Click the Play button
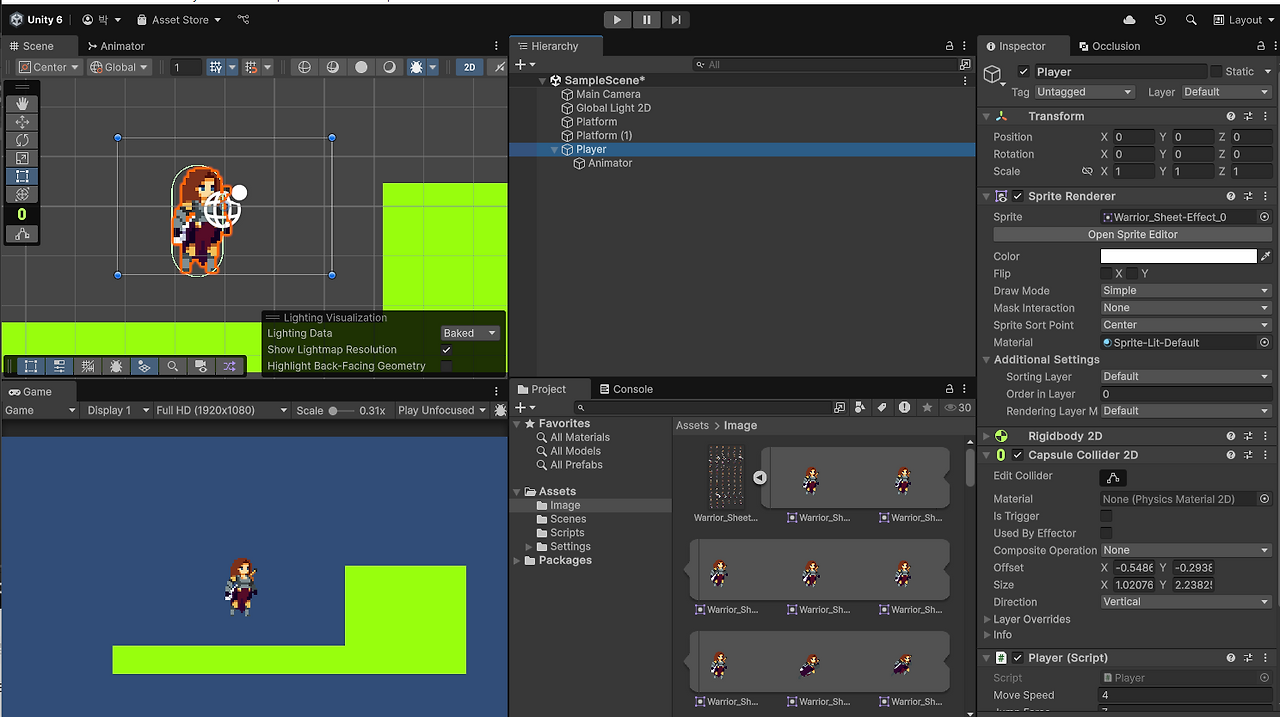 618,19
